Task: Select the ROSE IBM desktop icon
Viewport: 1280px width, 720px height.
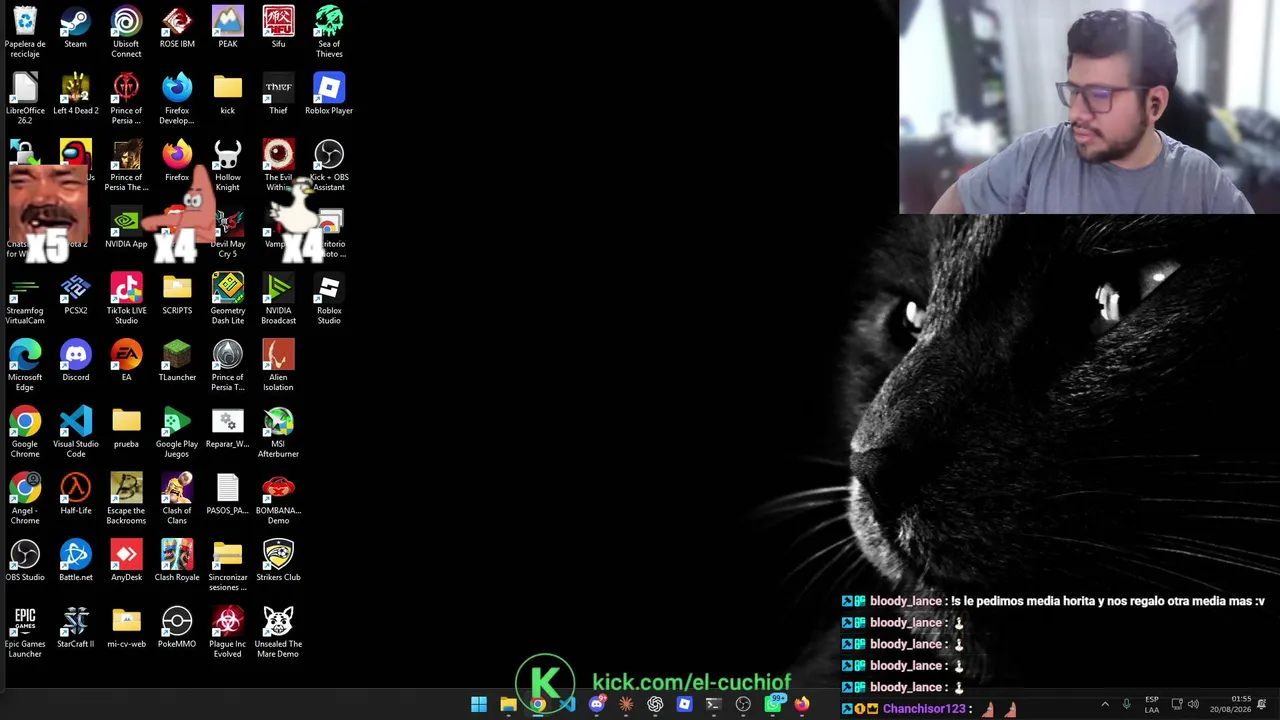Action: pos(177,28)
